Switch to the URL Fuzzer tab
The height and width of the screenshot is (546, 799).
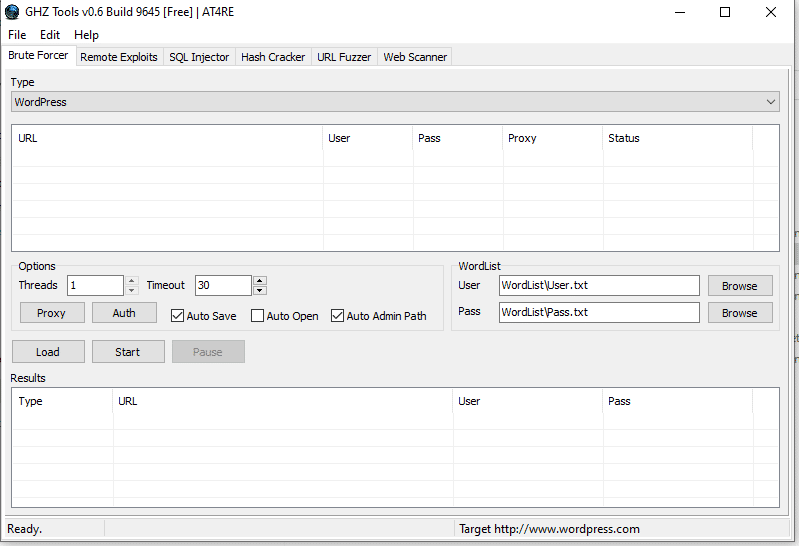pyautogui.click(x=344, y=57)
